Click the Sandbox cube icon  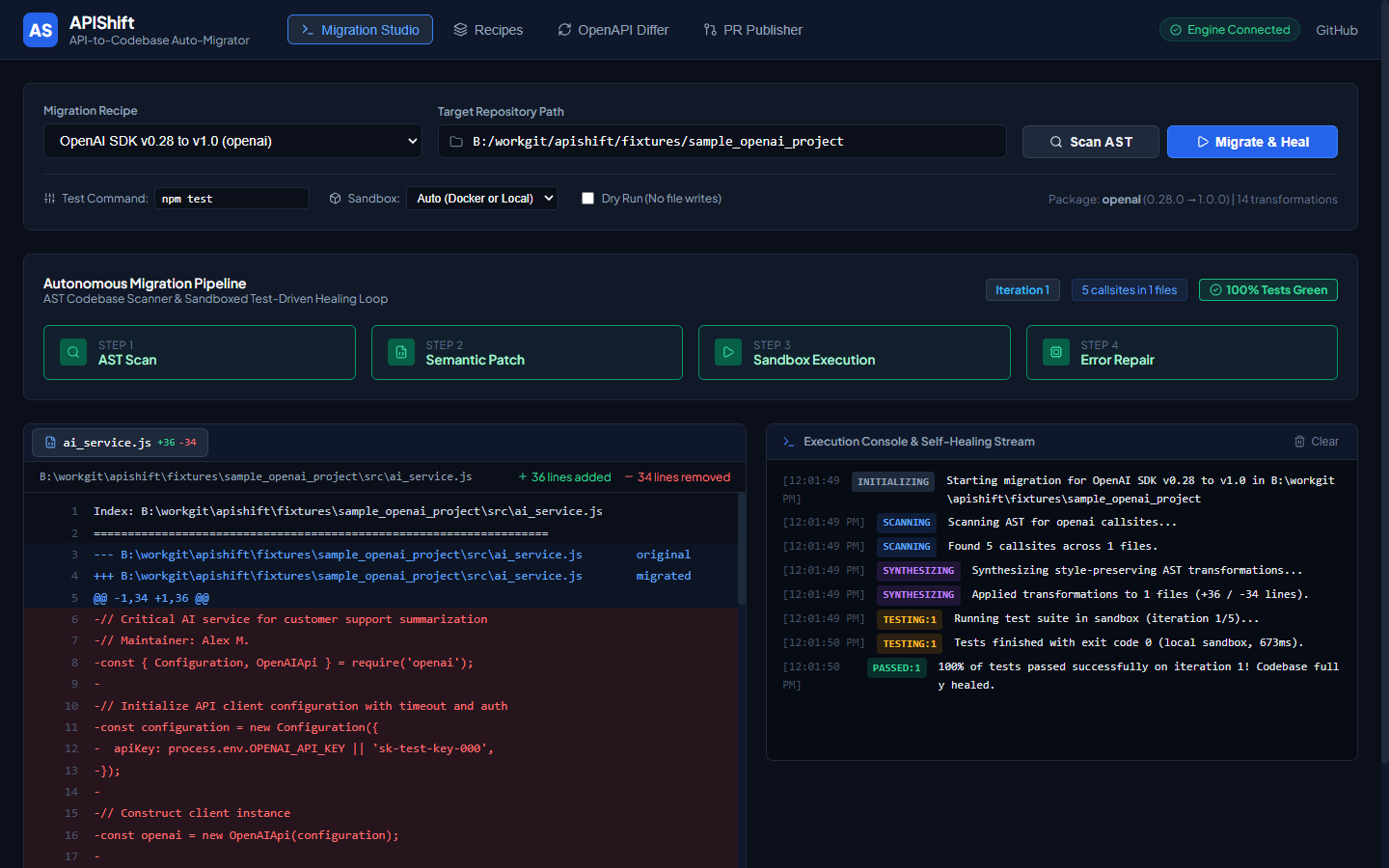336,199
